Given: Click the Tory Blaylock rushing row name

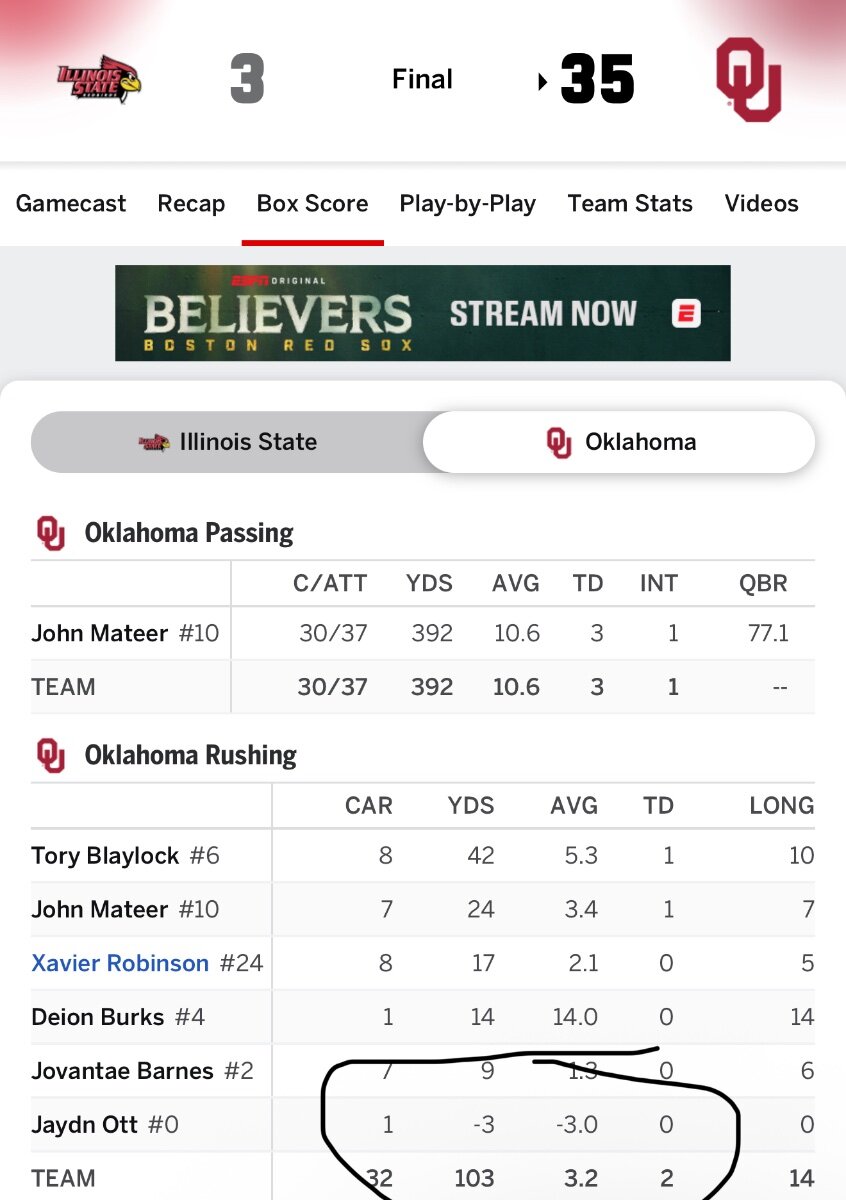Looking at the screenshot, I should tap(105, 856).
